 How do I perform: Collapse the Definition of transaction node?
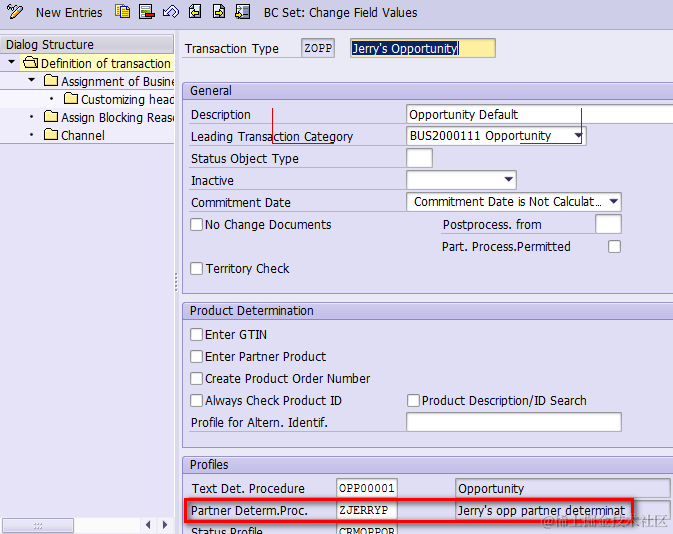(12, 63)
